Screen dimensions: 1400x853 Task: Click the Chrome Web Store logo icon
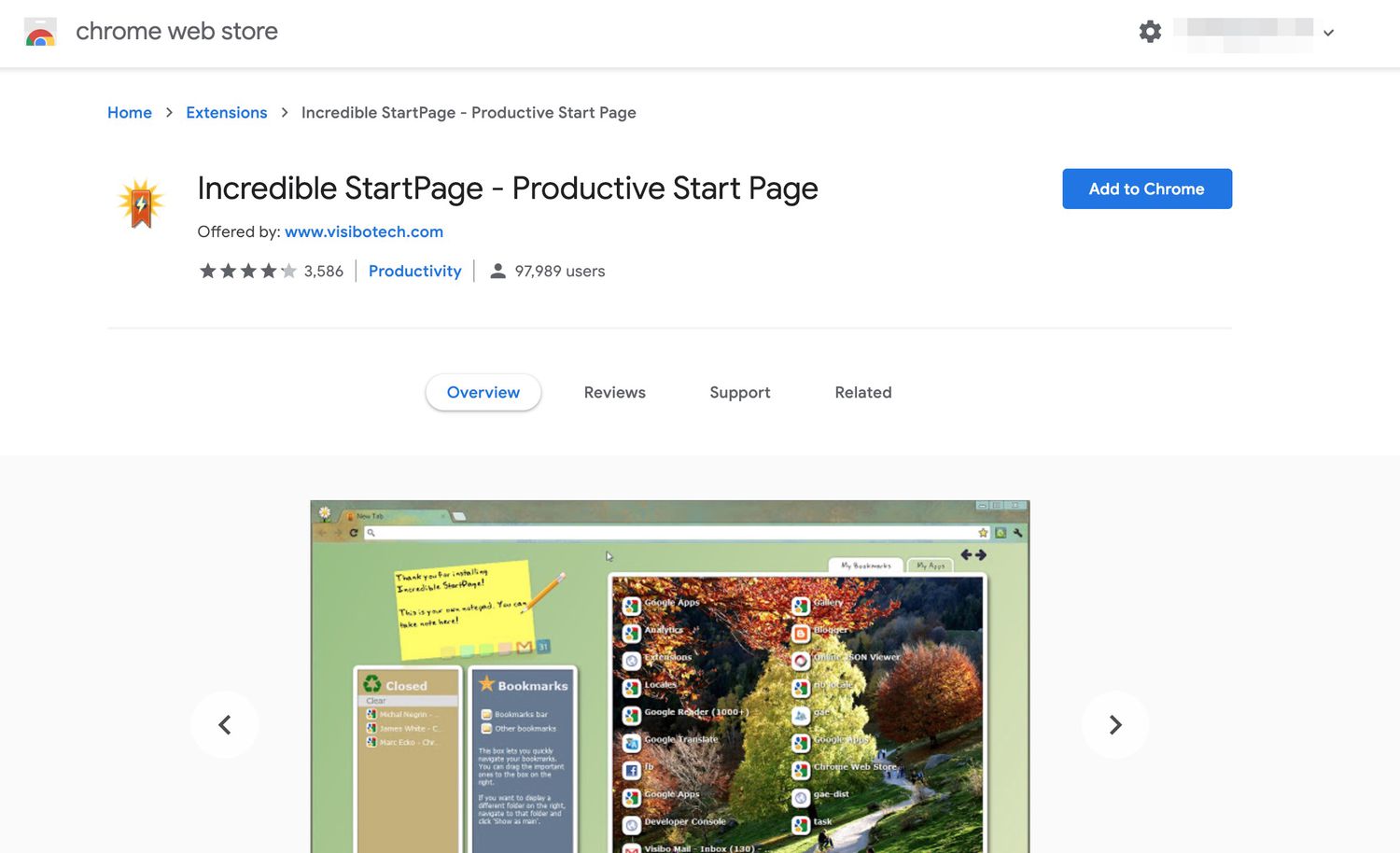[x=40, y=32]
